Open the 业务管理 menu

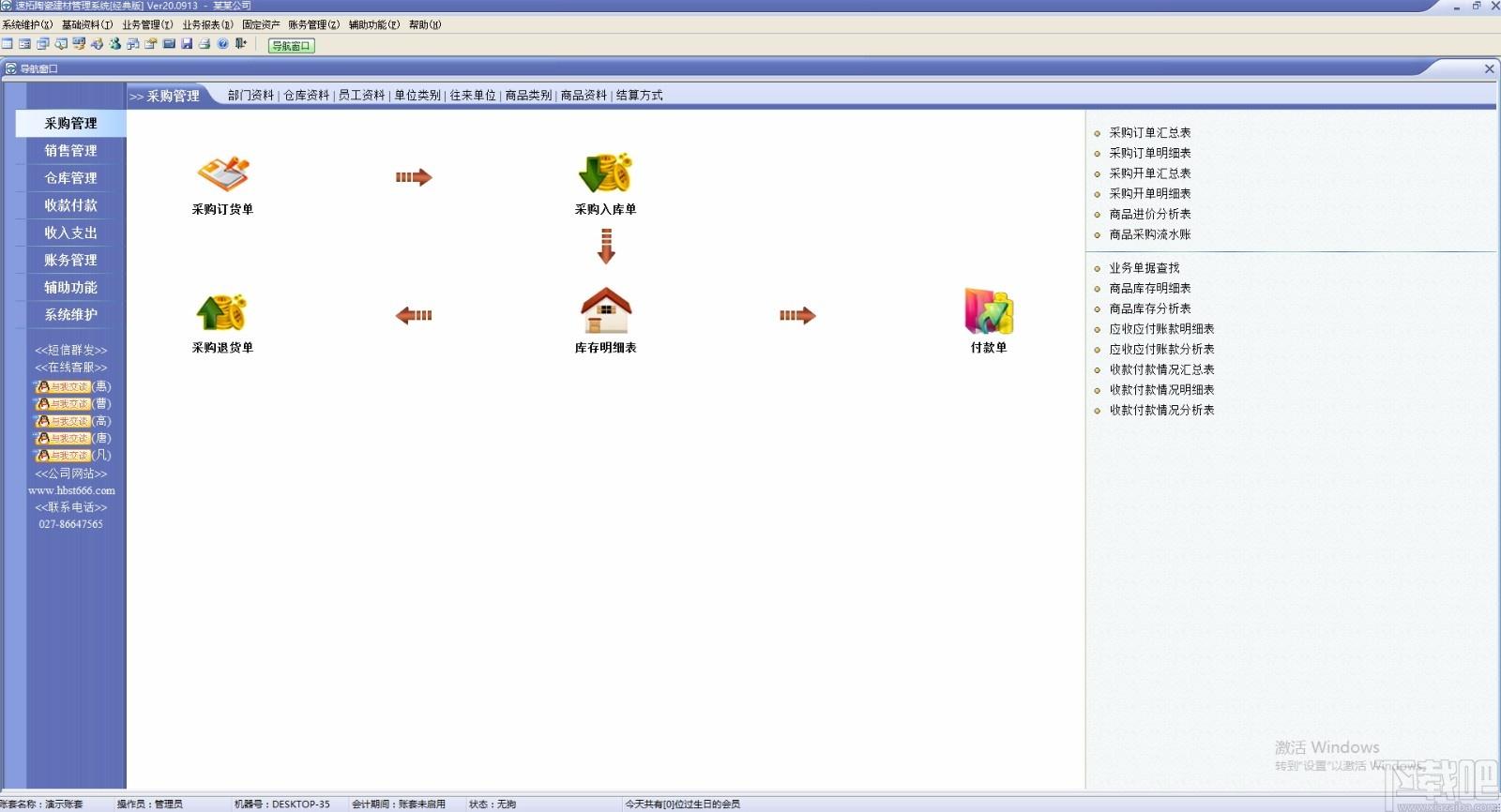147,25
